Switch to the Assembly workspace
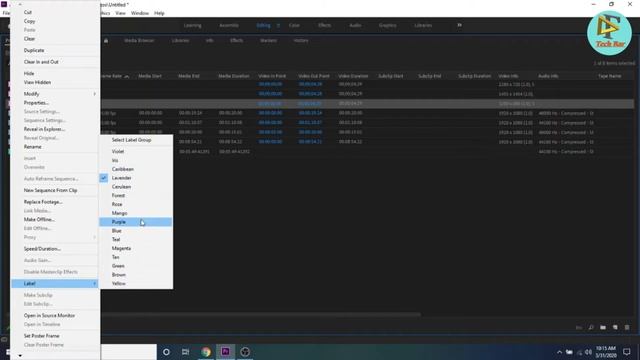This screenshot has height=360, width=640. 229,25
